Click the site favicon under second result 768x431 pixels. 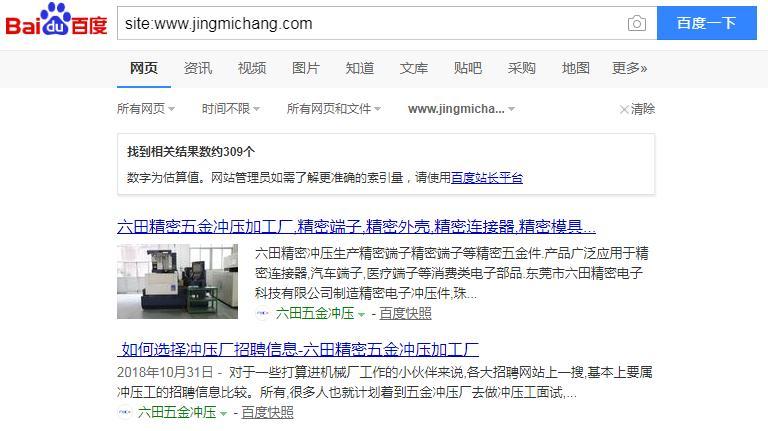[124, 412]
